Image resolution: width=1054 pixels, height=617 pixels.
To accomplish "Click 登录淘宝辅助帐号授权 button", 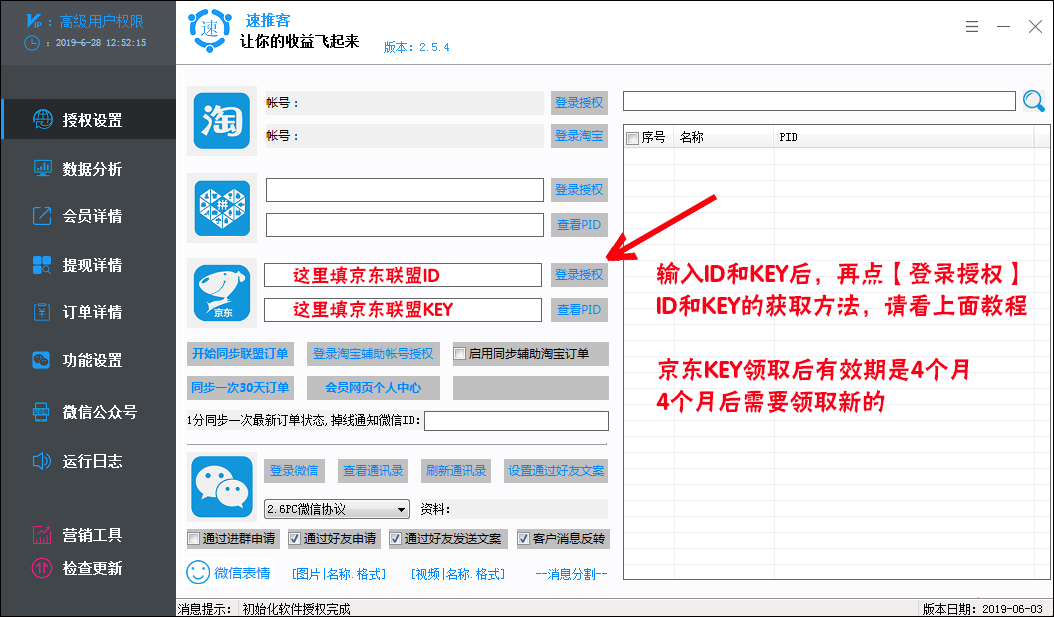I will (x=373, y=354).
